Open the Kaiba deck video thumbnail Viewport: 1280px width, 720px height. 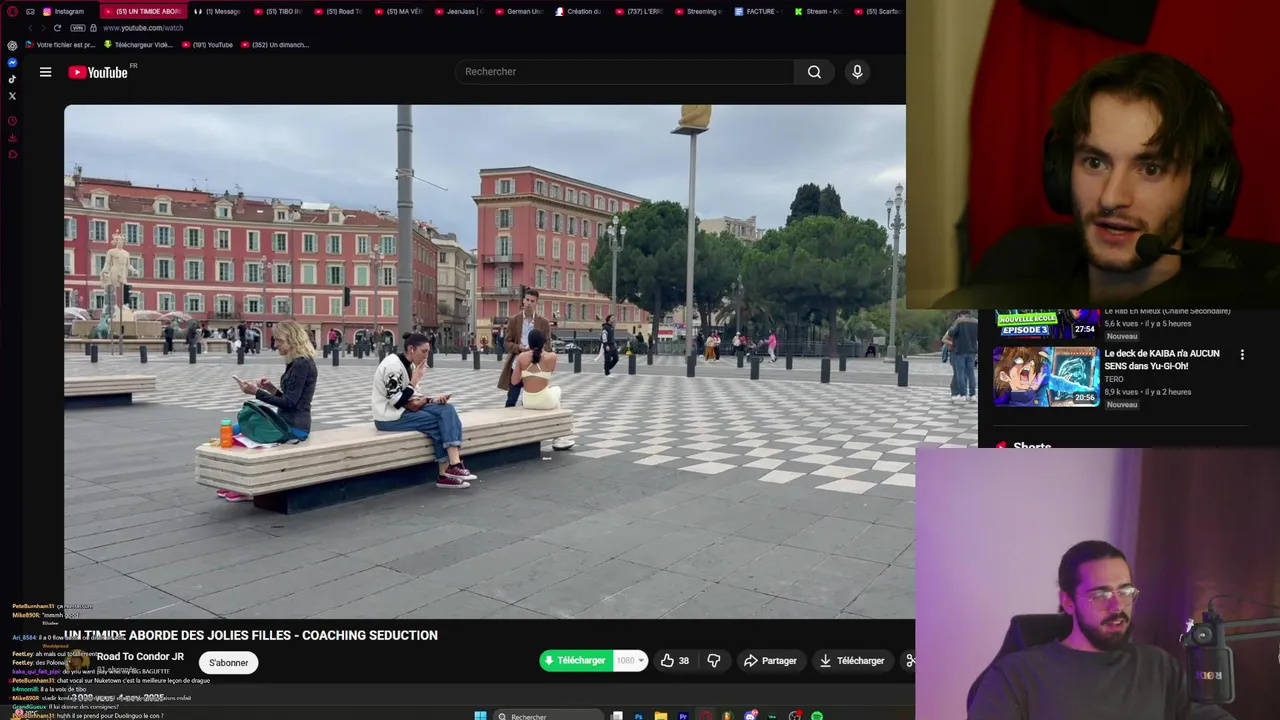point(1046,377)
